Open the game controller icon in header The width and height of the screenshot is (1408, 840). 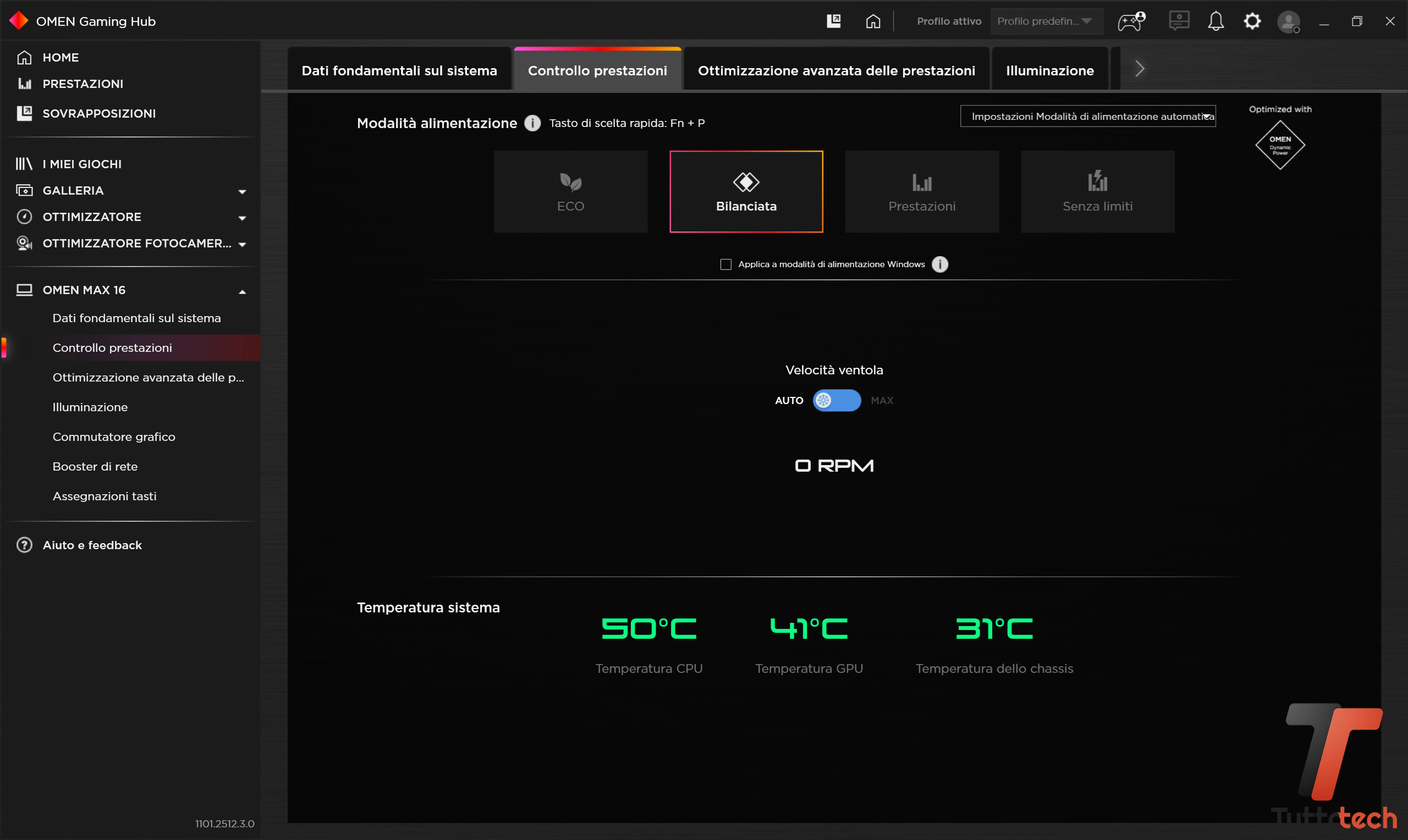click(x=1131, y=21)
